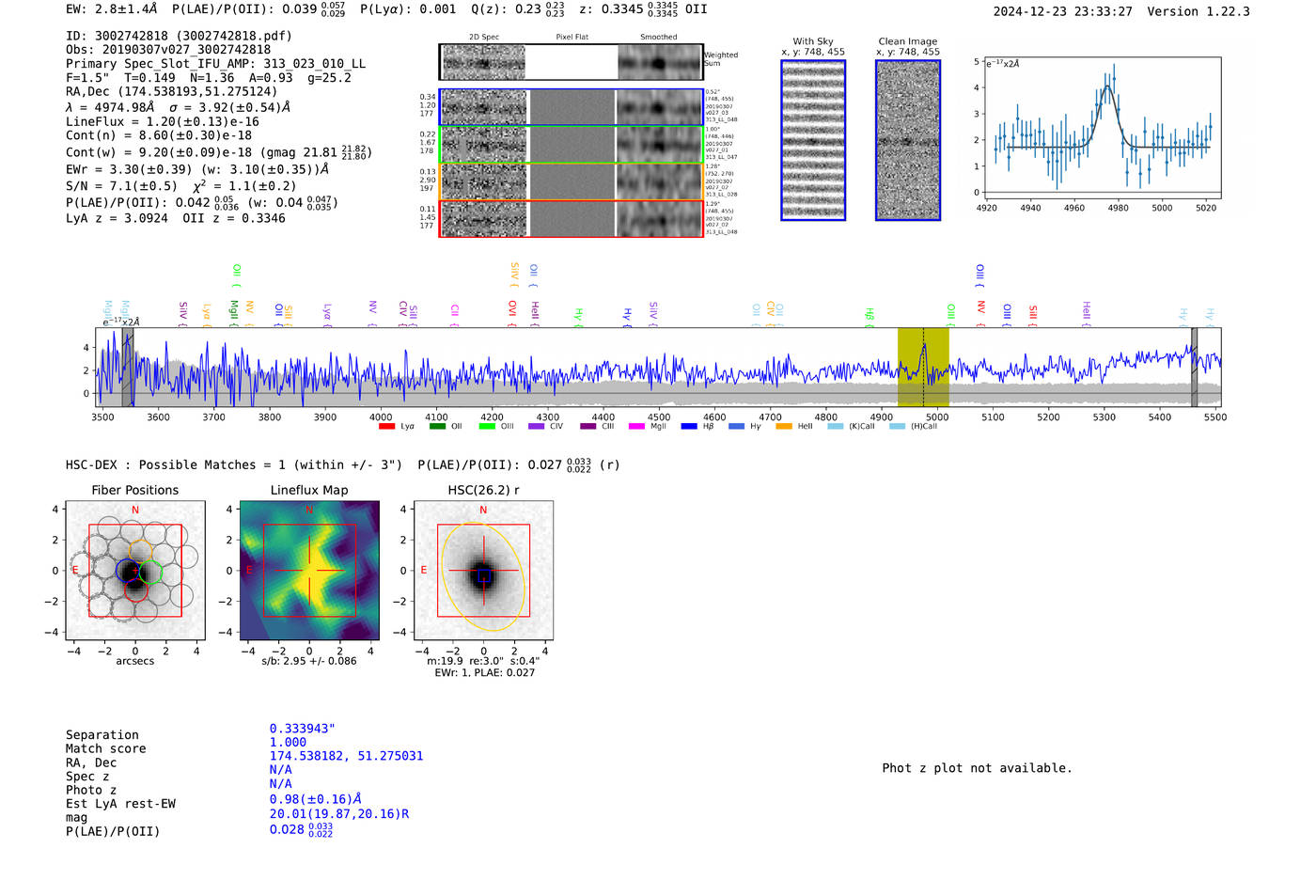Image resolution: width=1316 pixels, height=896 pixels.
Task: Click the blue match RA, Dec coordinates value
Action: pyautogui.click(x=346, y=756)
